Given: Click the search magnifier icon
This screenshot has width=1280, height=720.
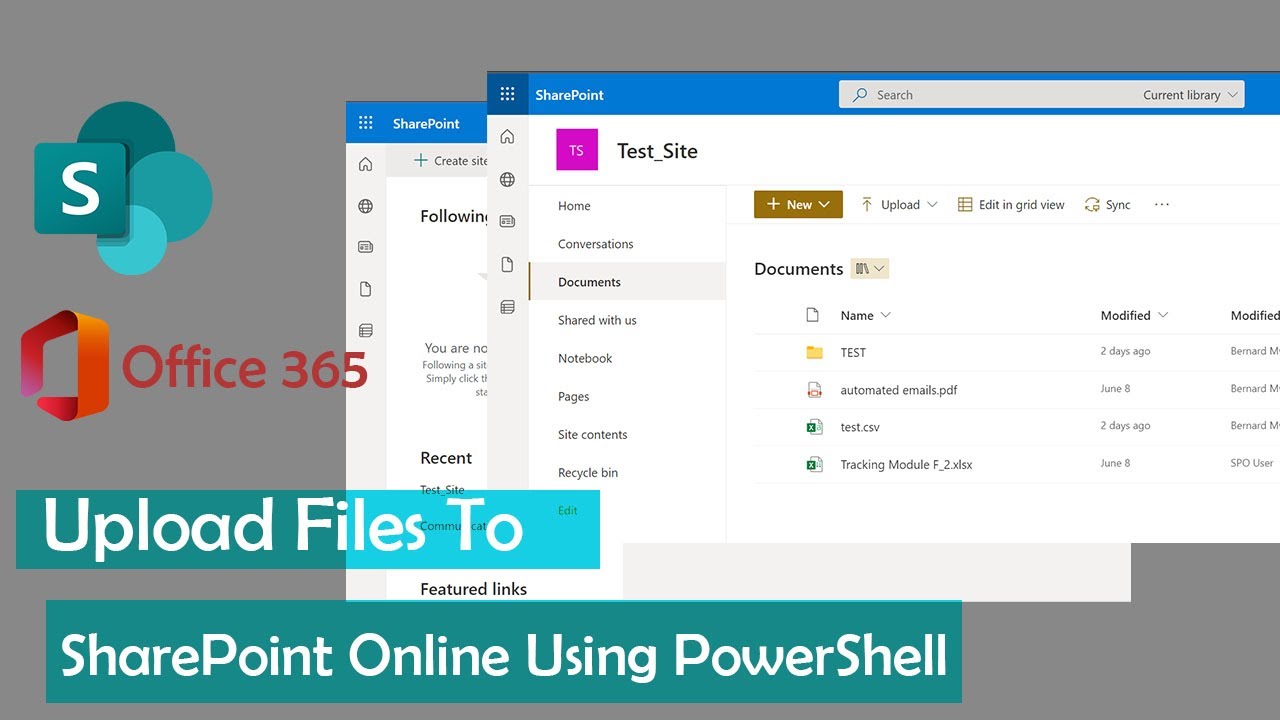Looking at the screenshot, I should click(x=860, y=95).
